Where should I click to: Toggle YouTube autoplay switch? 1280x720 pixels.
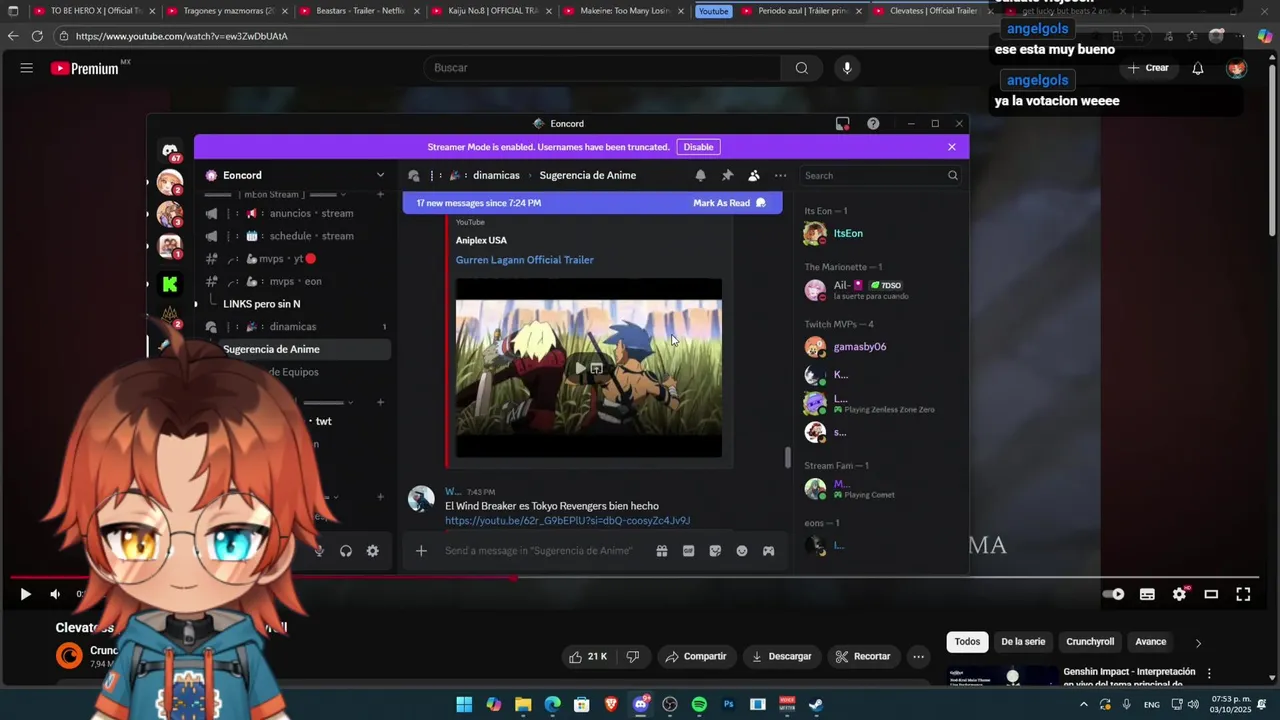pos(1113,594)
